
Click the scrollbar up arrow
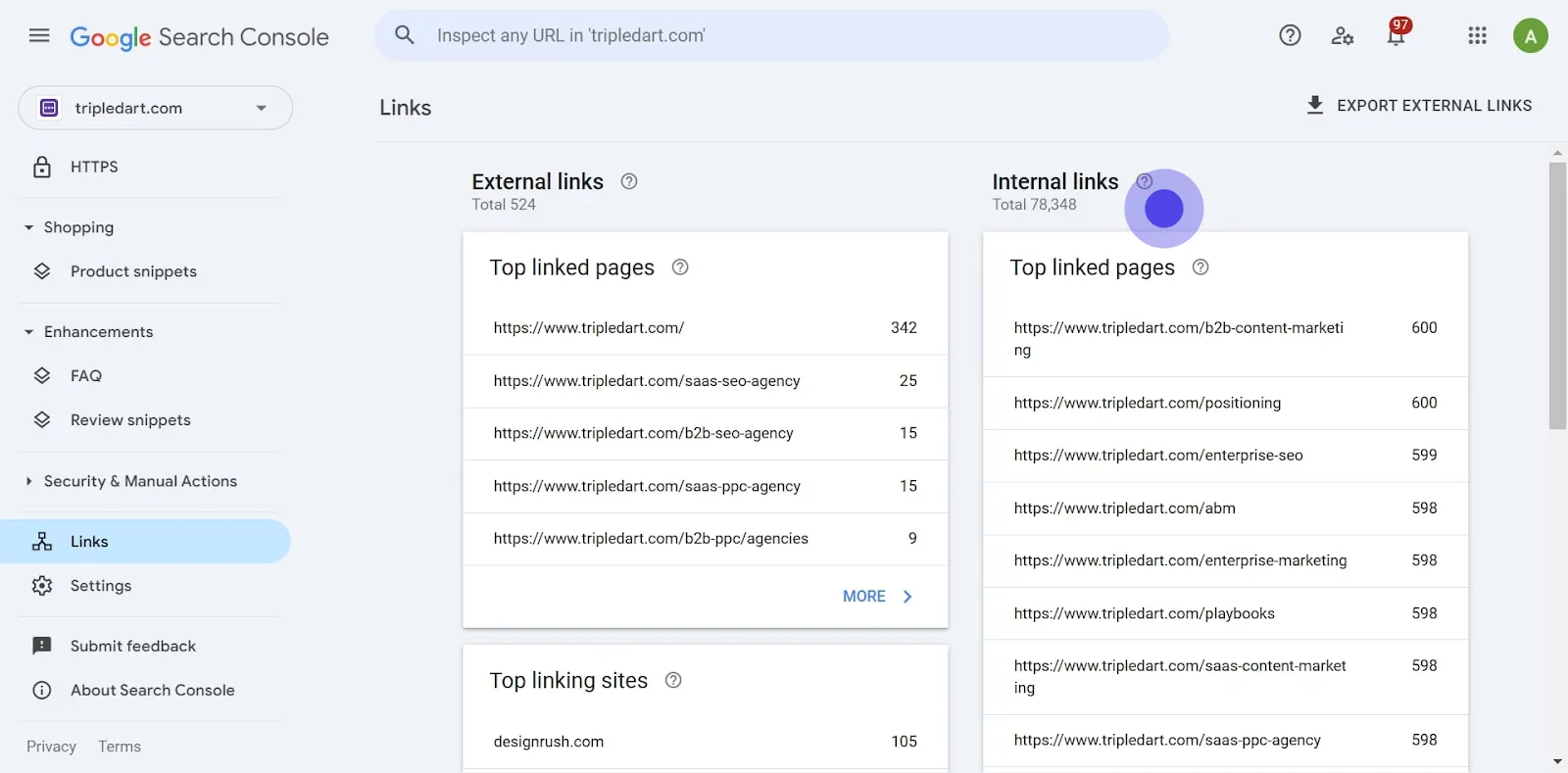click(1557, 153)
